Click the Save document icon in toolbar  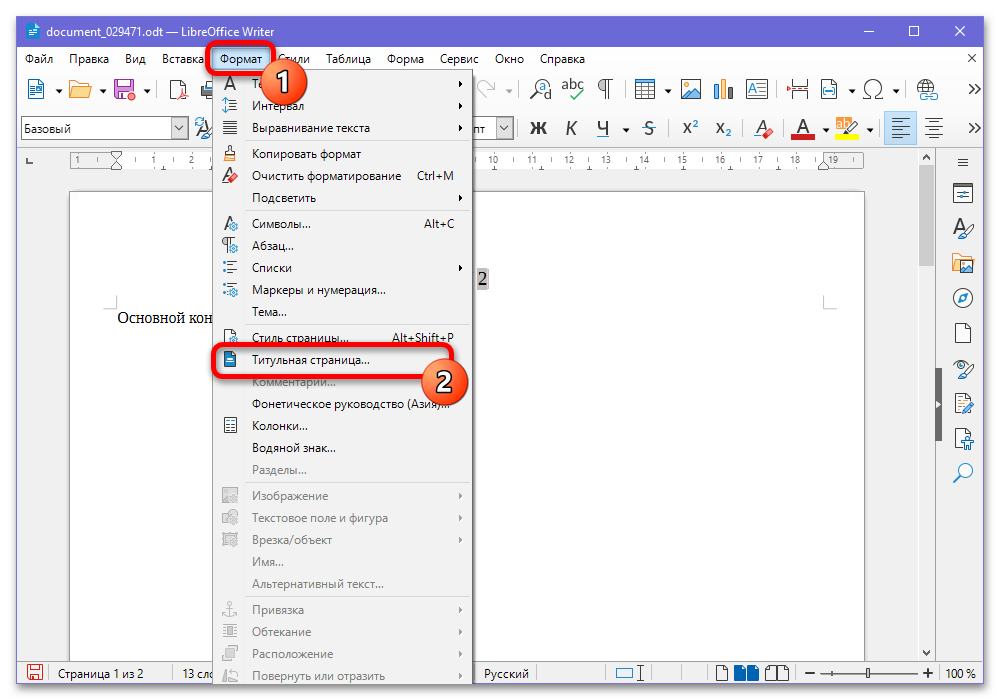(124, 90)
